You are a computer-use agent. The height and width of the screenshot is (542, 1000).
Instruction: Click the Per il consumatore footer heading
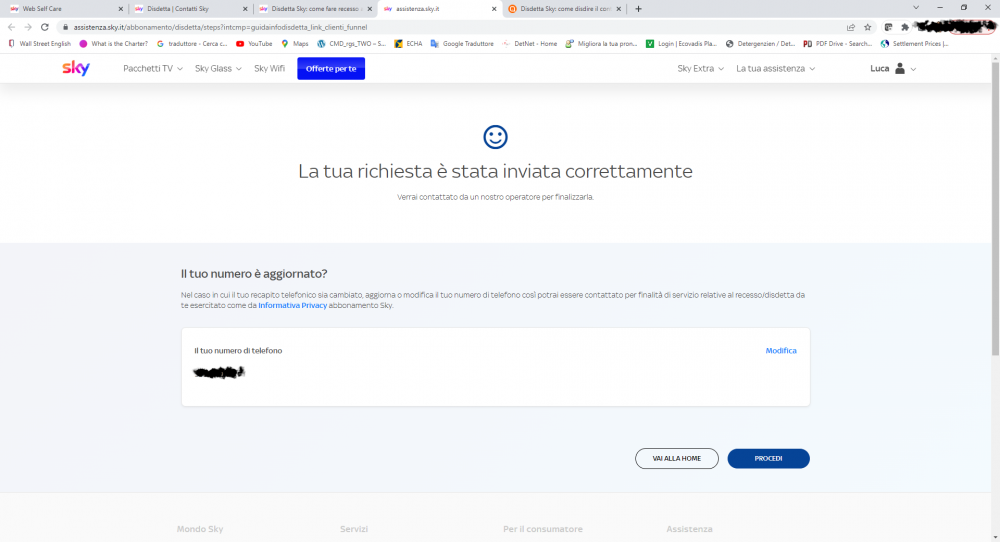tap(543, 529)
